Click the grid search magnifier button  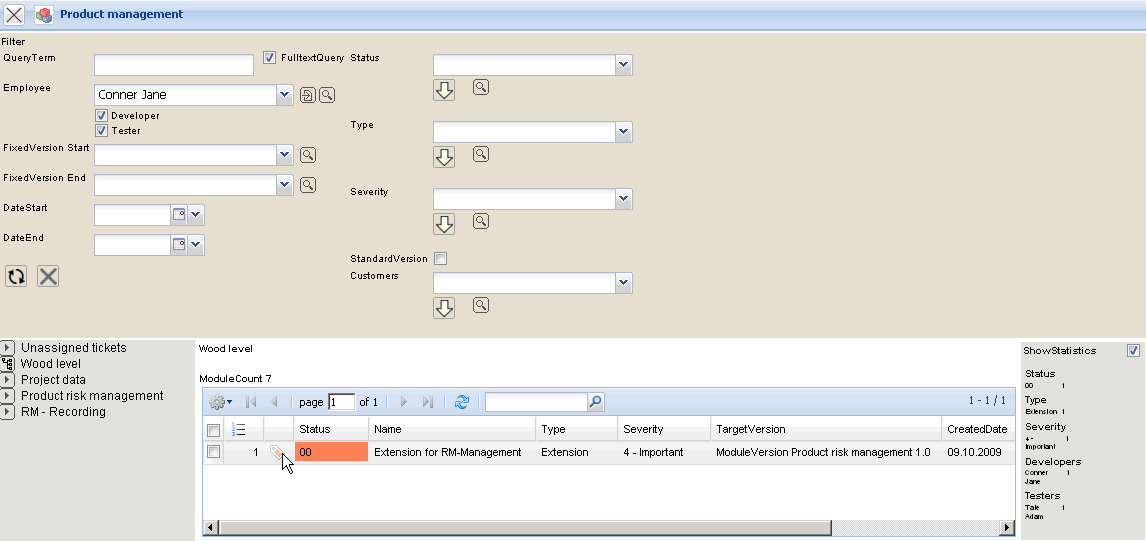coord(595,402)
